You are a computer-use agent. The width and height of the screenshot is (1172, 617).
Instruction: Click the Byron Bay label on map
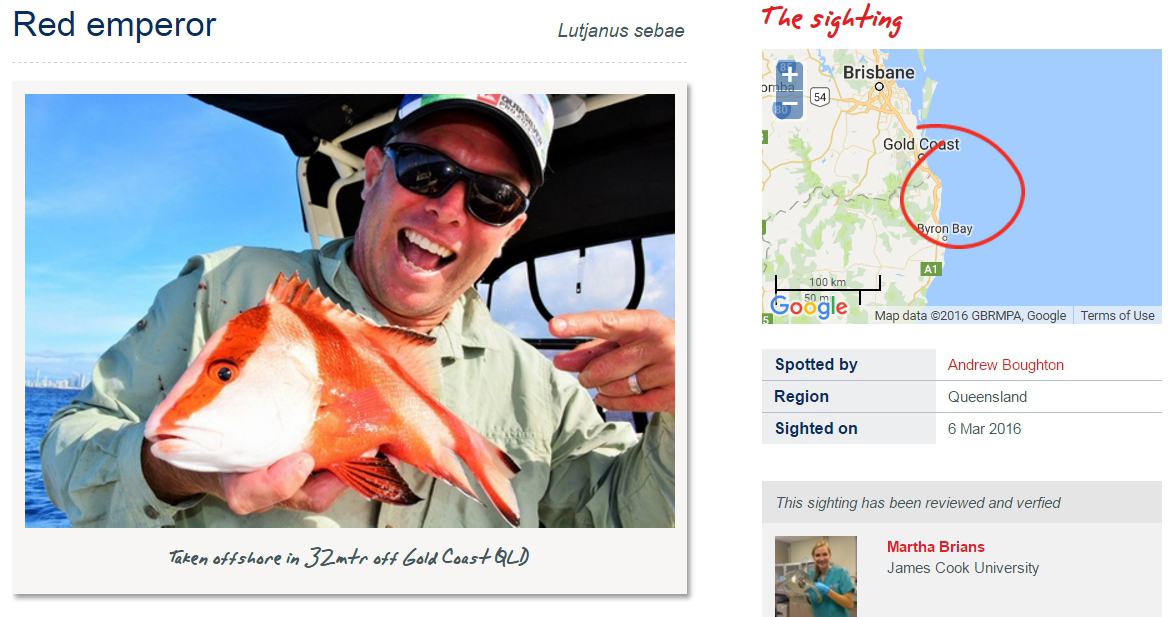[x=945, y=229]
